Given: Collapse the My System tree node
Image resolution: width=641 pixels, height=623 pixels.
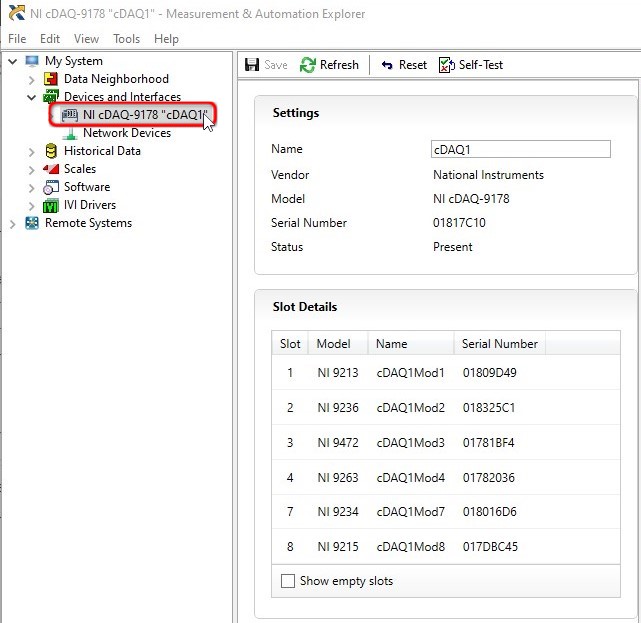Looking at the screenshot, I should click(13, 62).
